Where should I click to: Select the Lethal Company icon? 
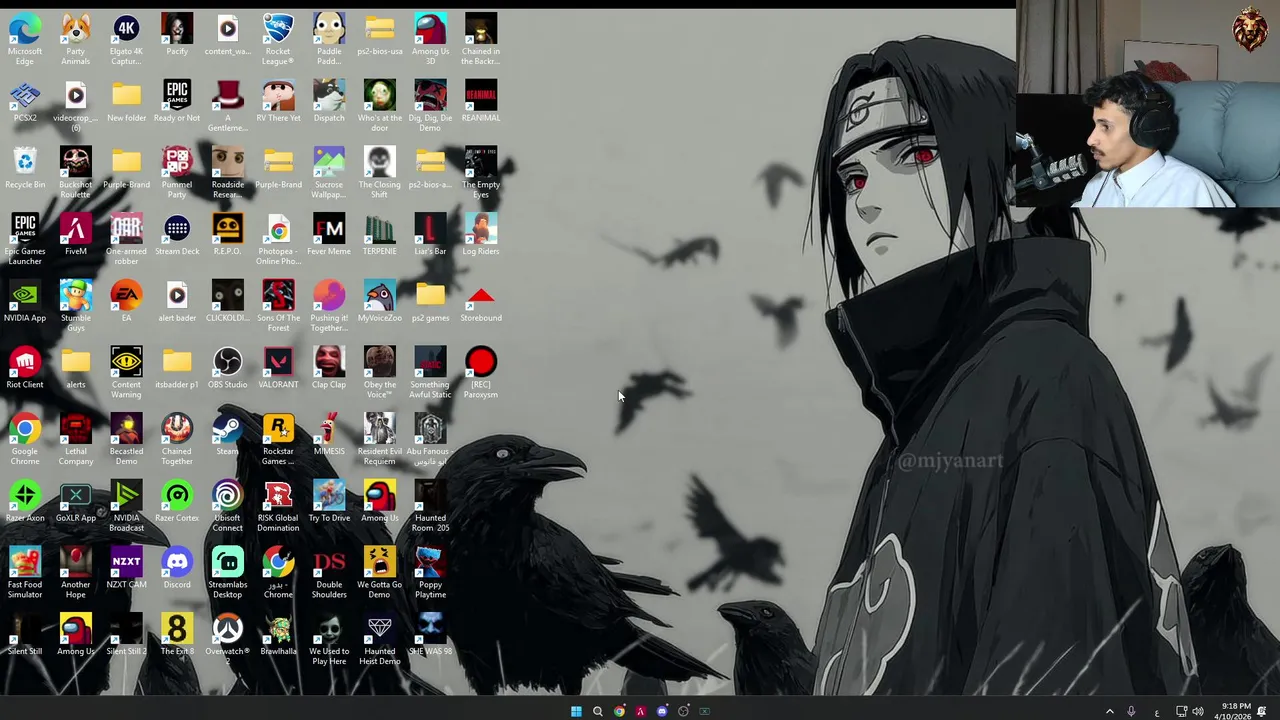pyautogui.click(x=76, y=439)
